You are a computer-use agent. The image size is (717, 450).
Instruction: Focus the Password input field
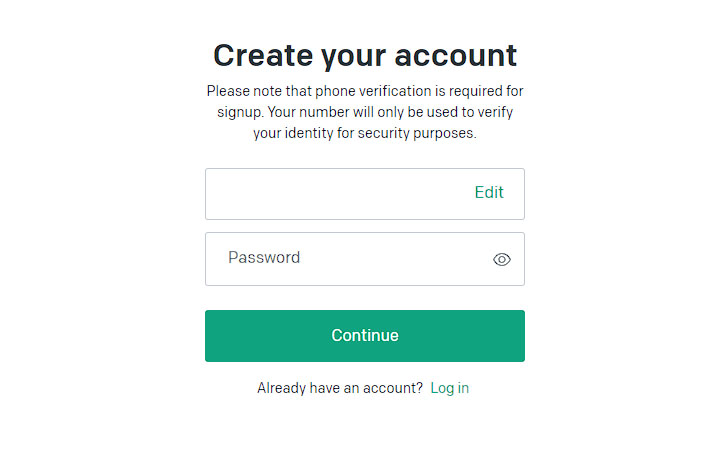364,259
